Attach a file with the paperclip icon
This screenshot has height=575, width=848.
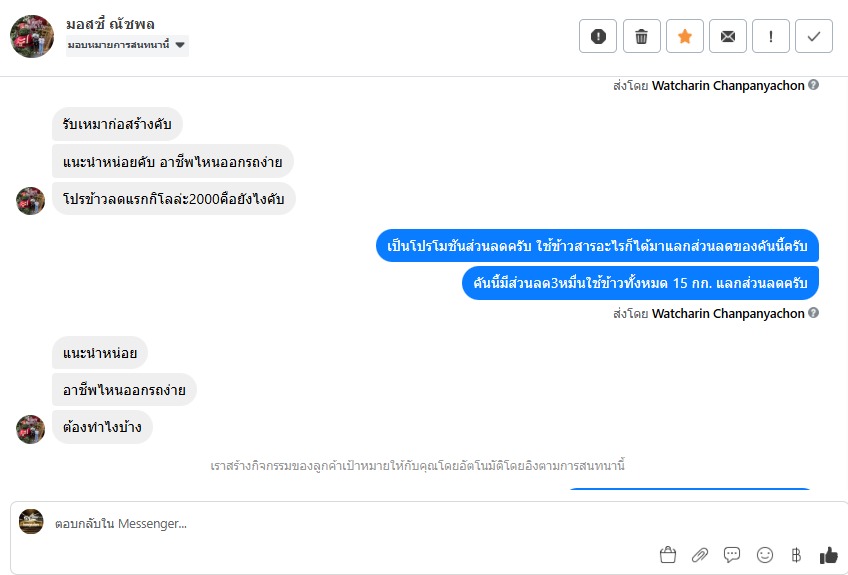pos(700,554)
